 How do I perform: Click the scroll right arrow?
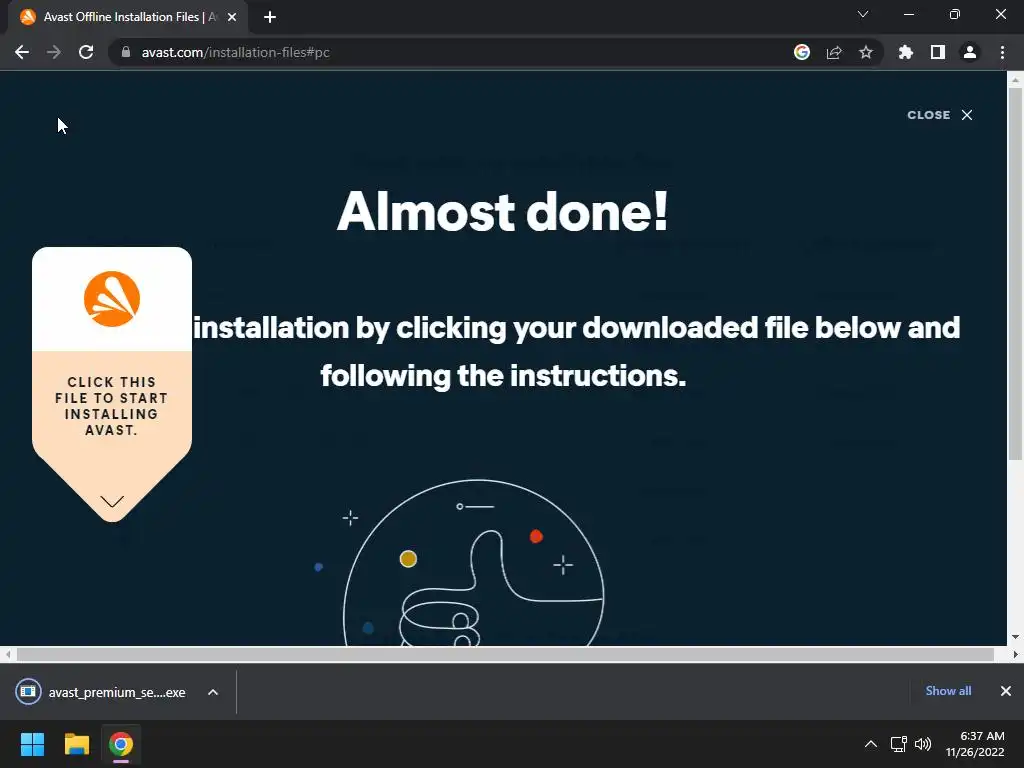(x=1015, y=654)
